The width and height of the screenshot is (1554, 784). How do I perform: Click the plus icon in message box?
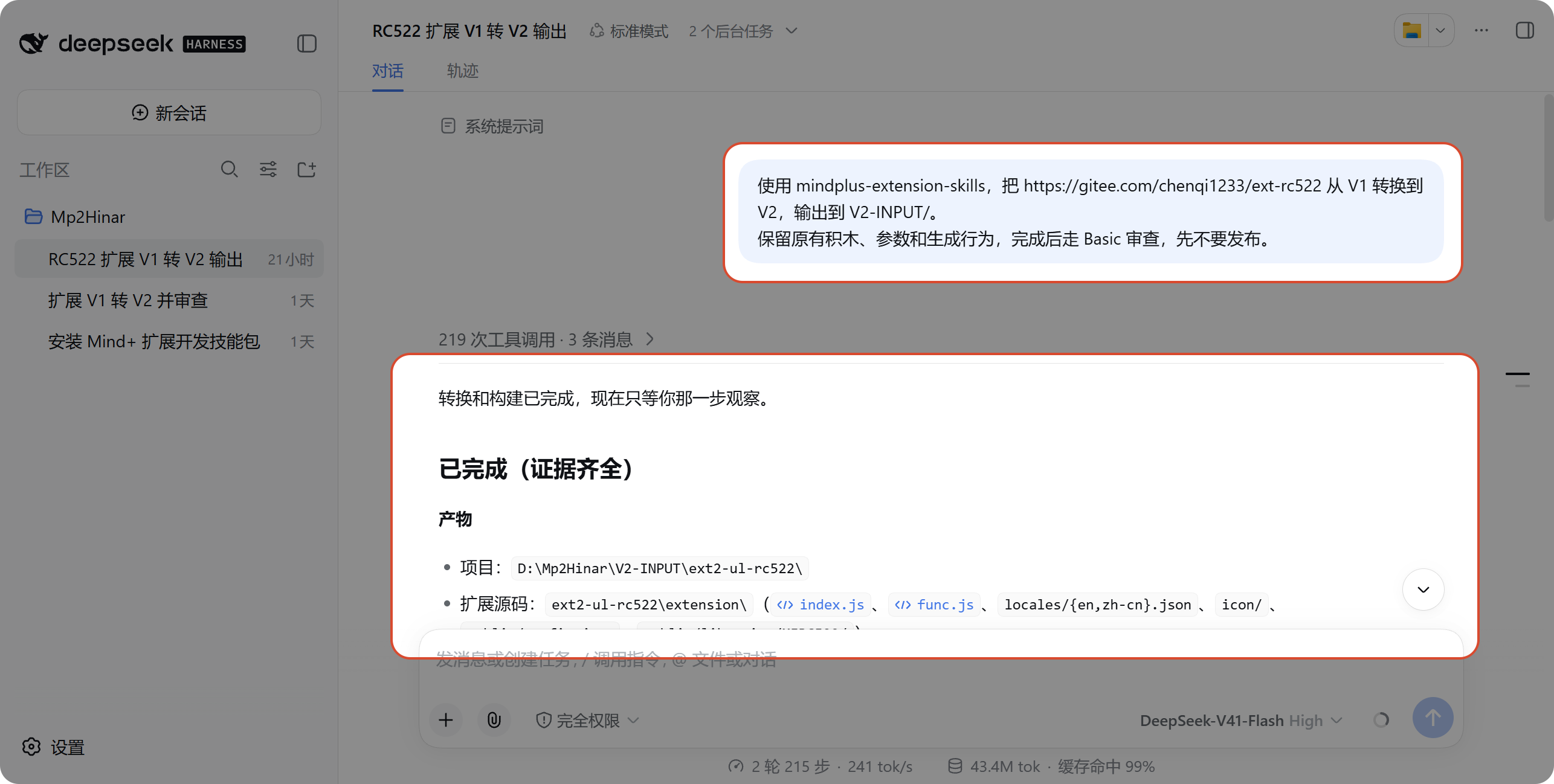click(446, 720)
